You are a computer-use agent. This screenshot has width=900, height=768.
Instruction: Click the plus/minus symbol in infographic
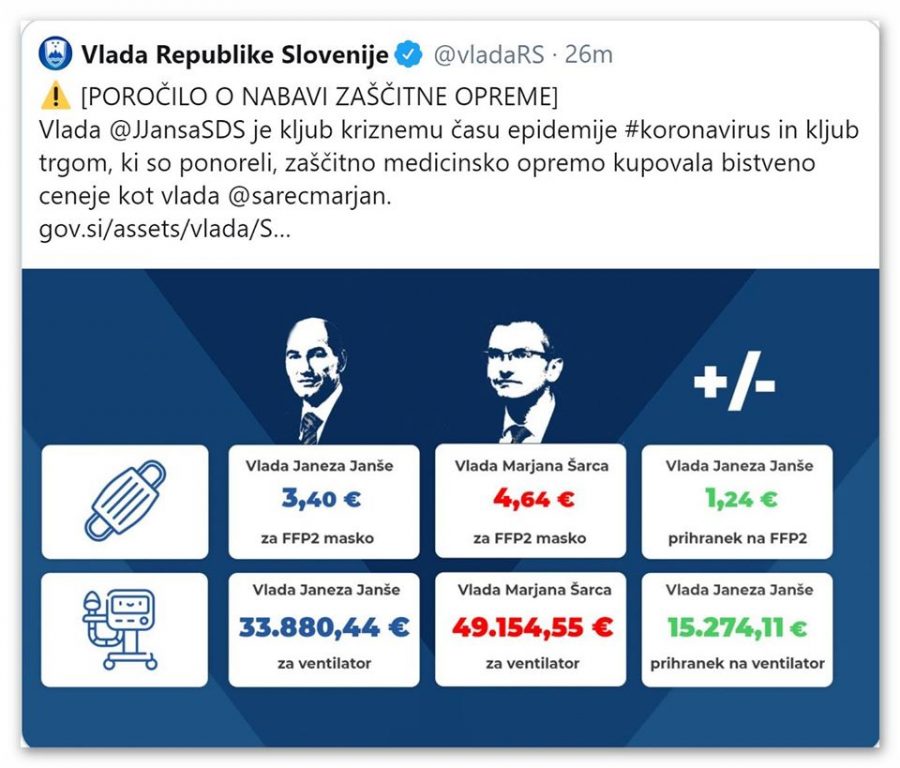[734, 381]
